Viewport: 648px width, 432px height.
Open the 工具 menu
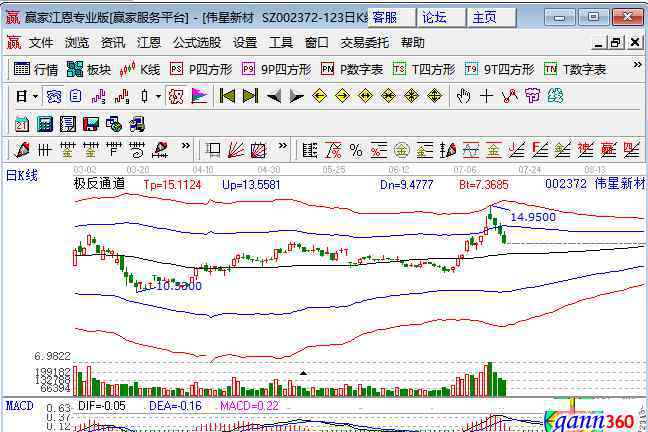coord(281,43)
